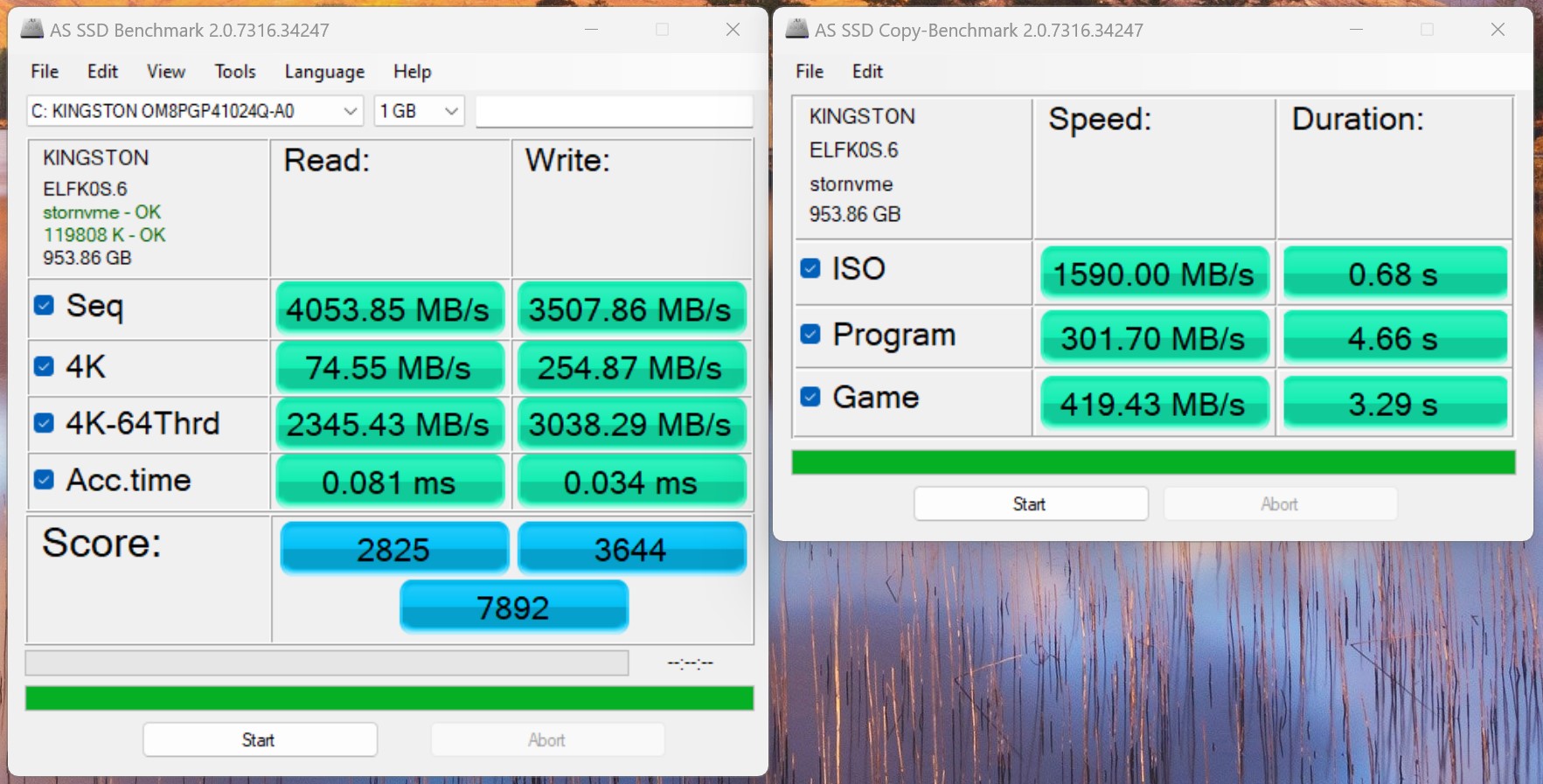This screenshot has width=1543, height=784.
Task: Click the ISO speed 1590.00 MB/s
Action: [1154, 274]
